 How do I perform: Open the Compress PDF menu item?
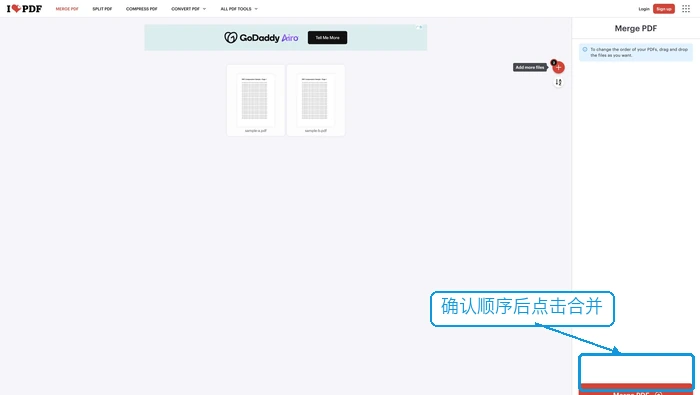pos(142,9)
